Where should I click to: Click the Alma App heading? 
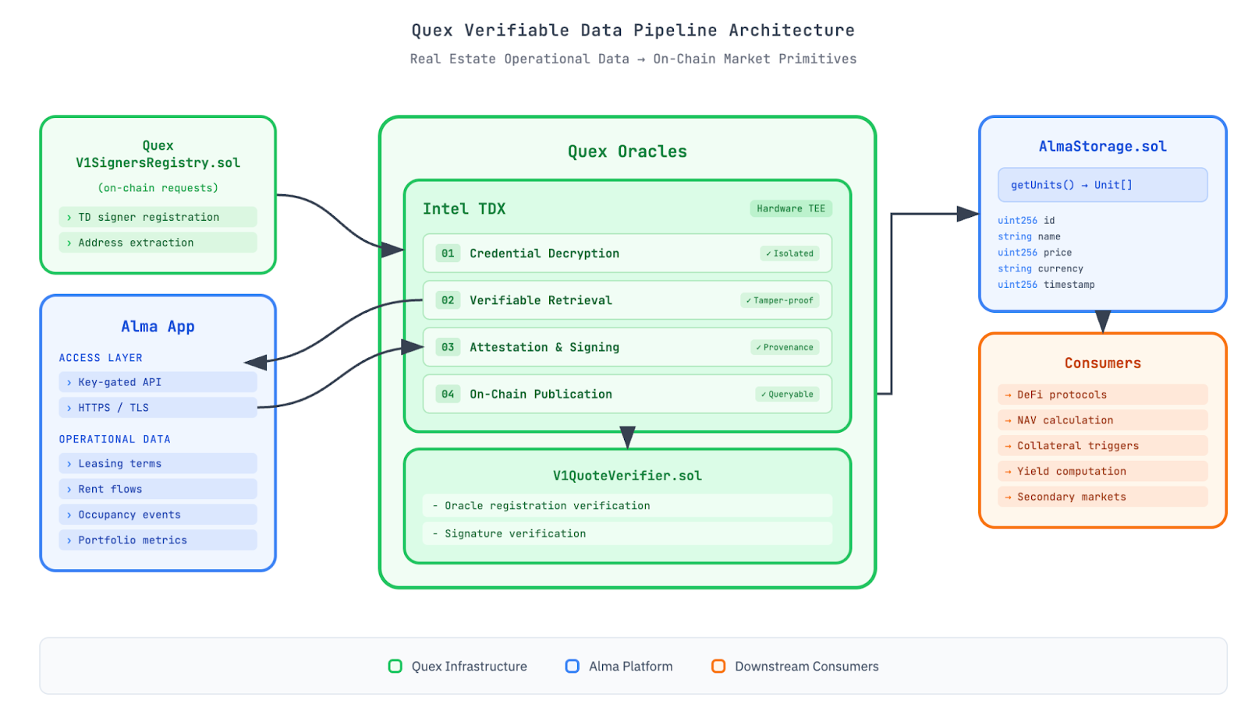[158, 327]
